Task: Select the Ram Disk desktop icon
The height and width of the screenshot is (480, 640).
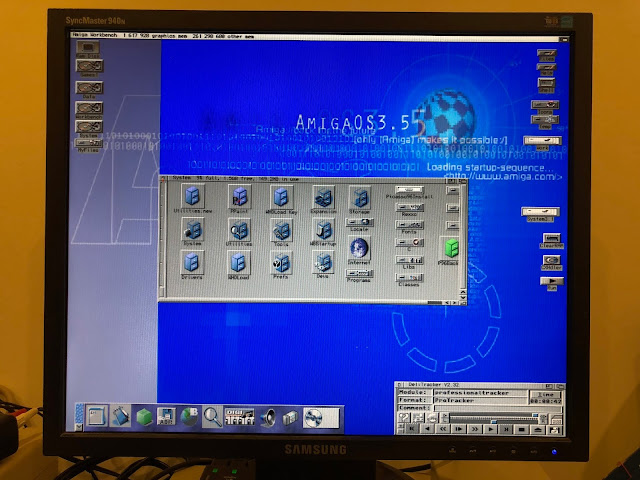Action: (x=88, y=47)
